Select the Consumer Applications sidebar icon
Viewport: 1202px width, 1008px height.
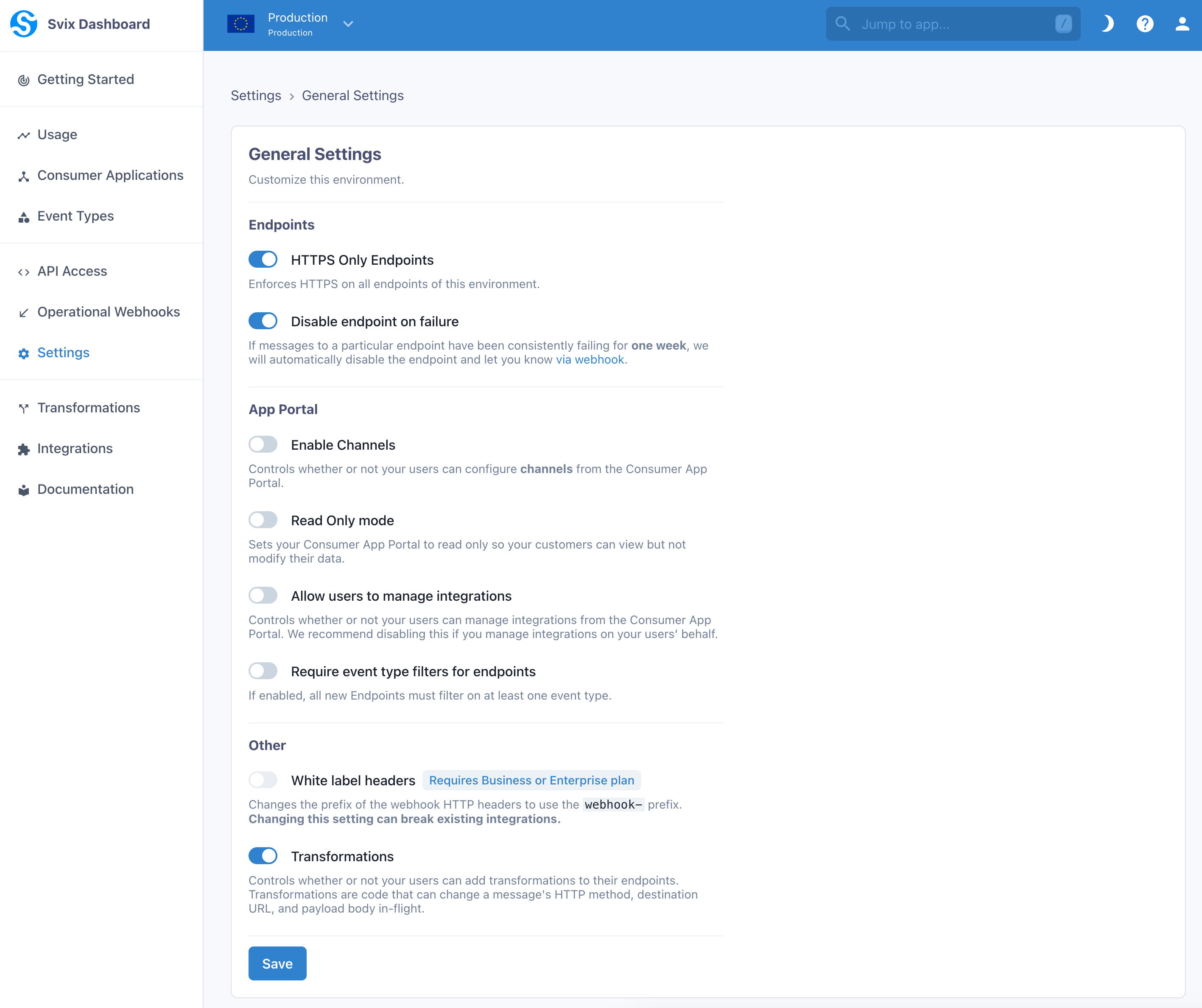[x=23, y=176]
